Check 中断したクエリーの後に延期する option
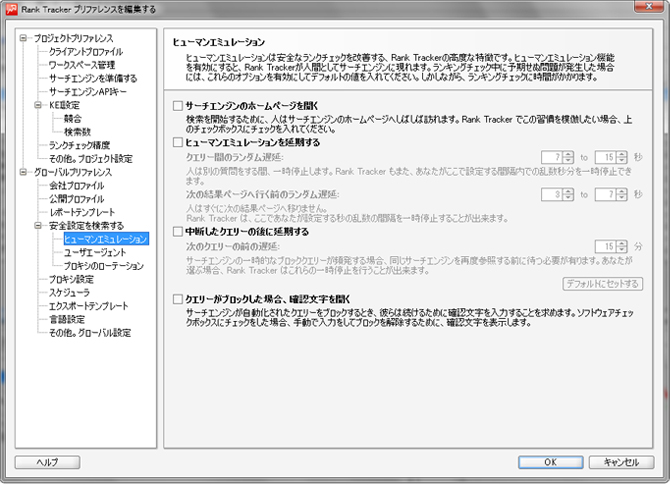670x485 pixels. point(178,232)
